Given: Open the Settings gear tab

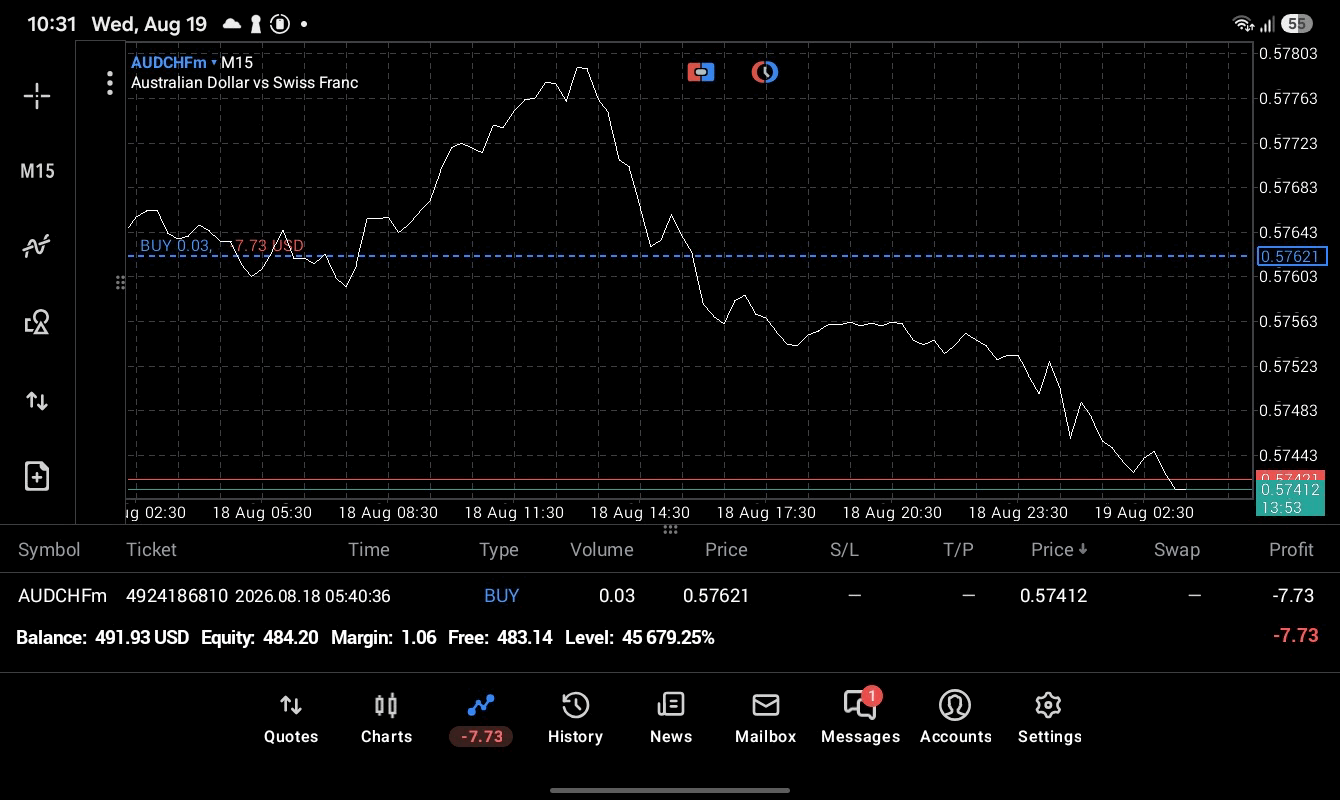Looking at the screenshot, I should click(1049, 719).
